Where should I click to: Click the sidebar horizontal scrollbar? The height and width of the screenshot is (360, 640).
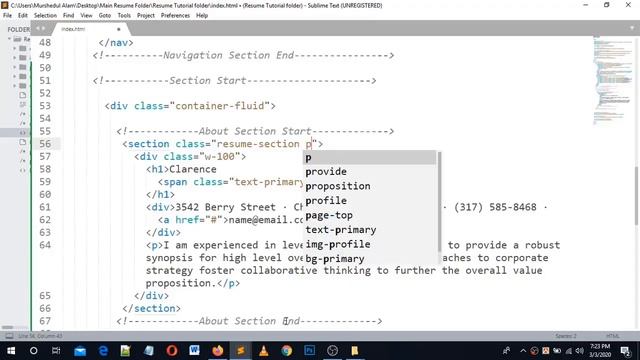click(8, 327)
